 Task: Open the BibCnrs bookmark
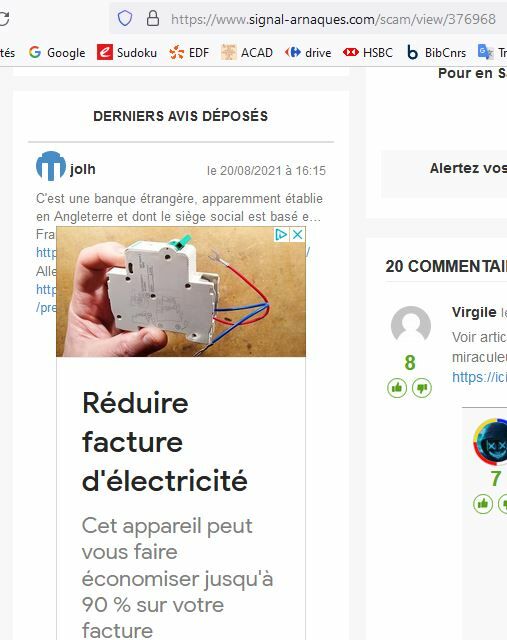pos(436,53)
